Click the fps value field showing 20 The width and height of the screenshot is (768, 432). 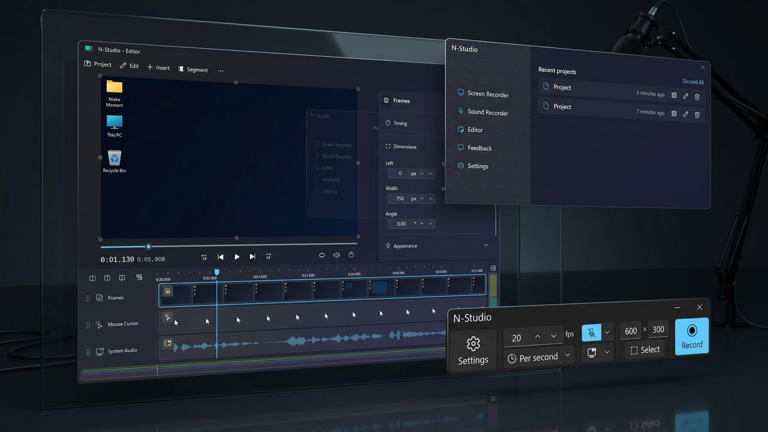[x=517, y=338]
